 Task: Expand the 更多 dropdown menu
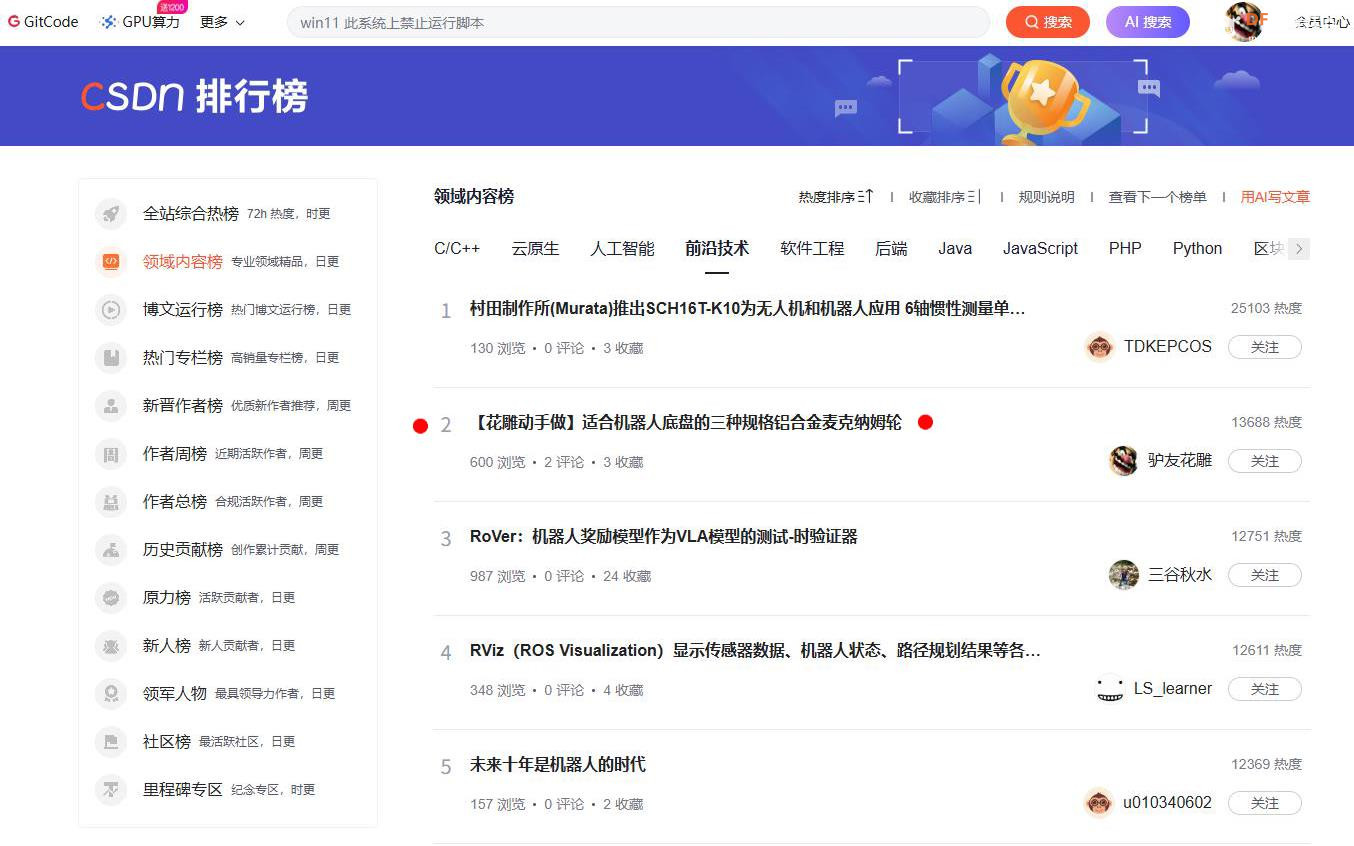click(x=222, y=20)
